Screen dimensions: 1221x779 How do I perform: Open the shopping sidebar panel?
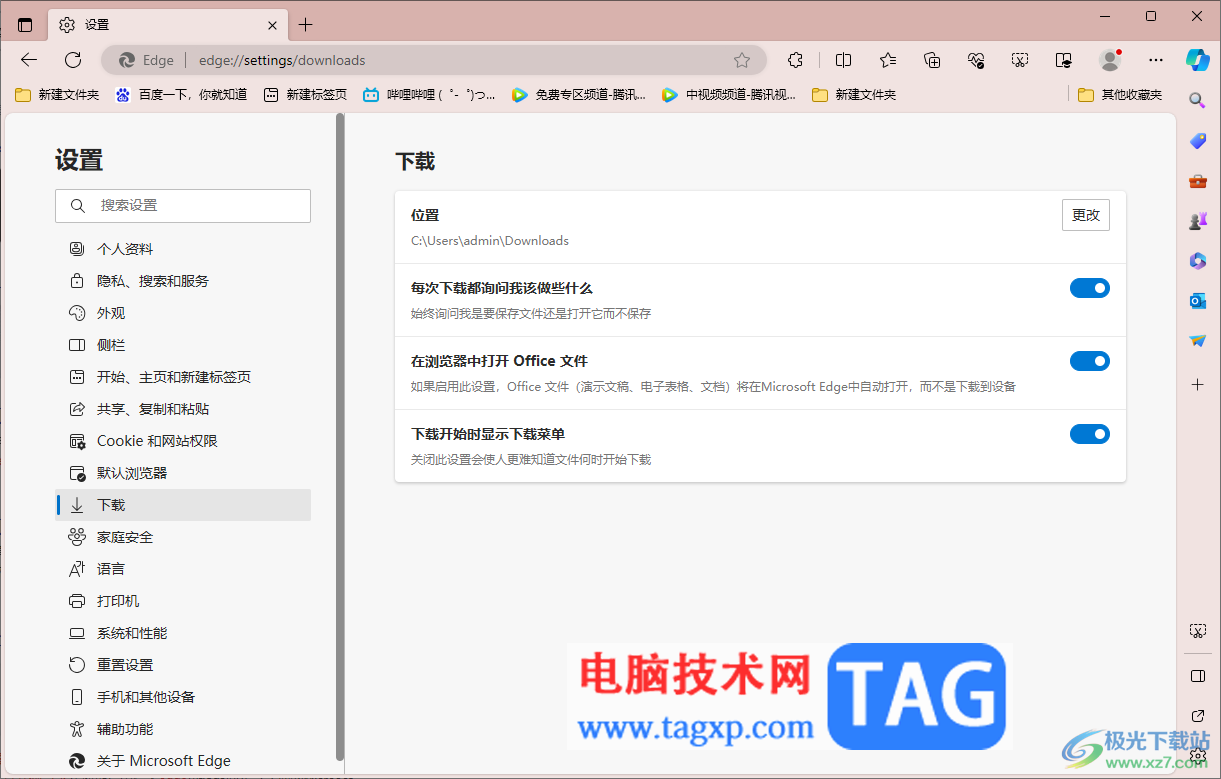pos(1197,141)
